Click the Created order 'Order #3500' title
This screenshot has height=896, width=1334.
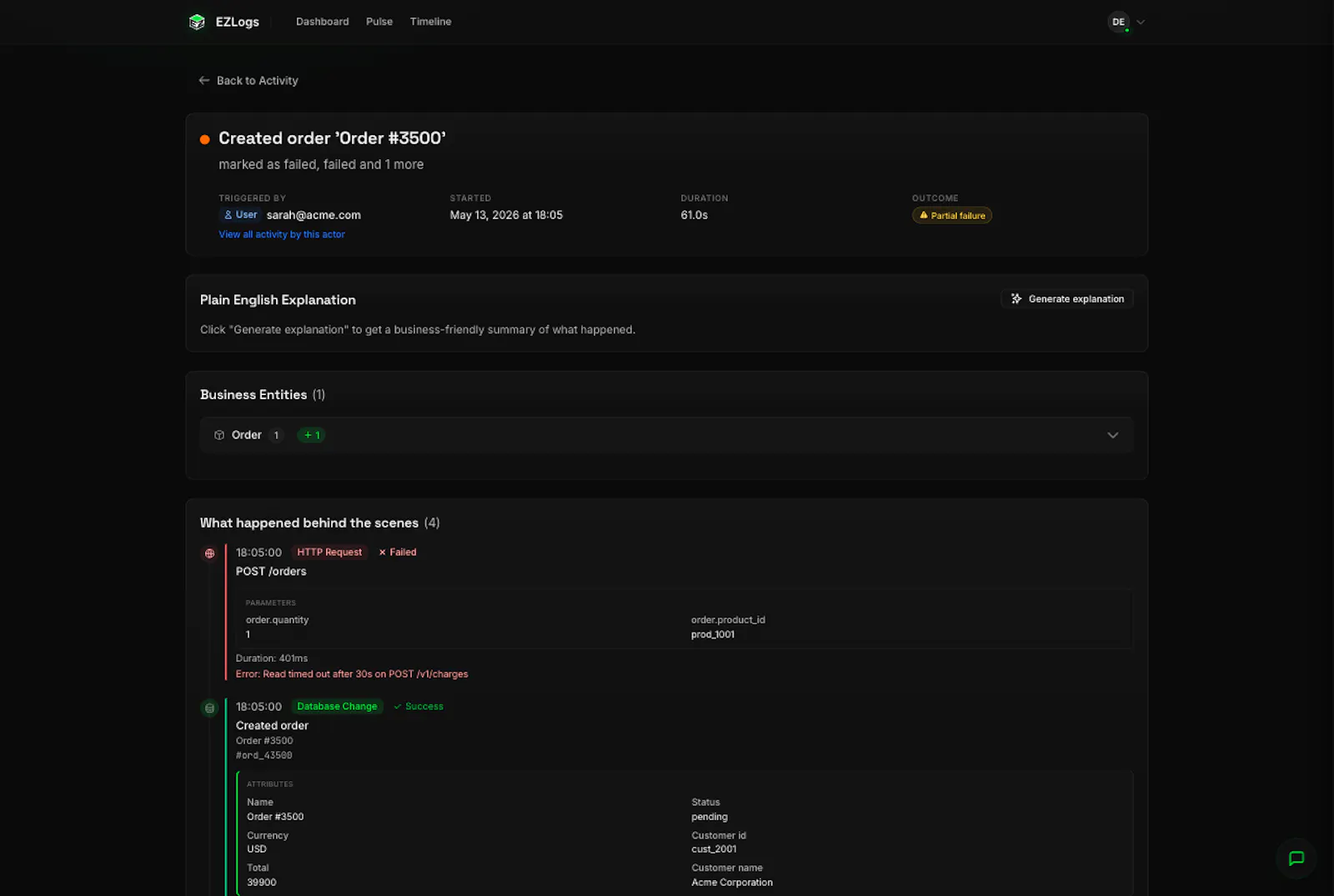pyautogui.click(x=332, y=138)
